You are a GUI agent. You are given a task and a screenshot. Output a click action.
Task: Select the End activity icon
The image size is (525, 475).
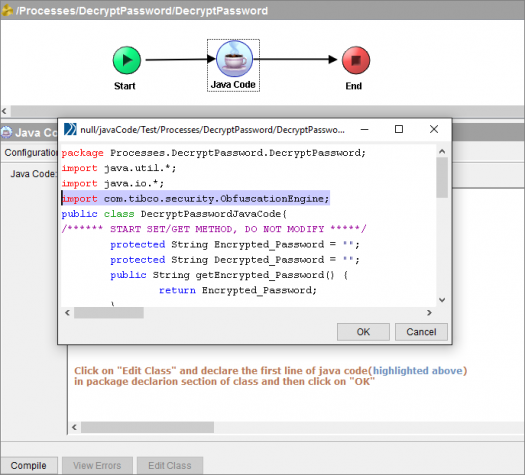(356, 60)
